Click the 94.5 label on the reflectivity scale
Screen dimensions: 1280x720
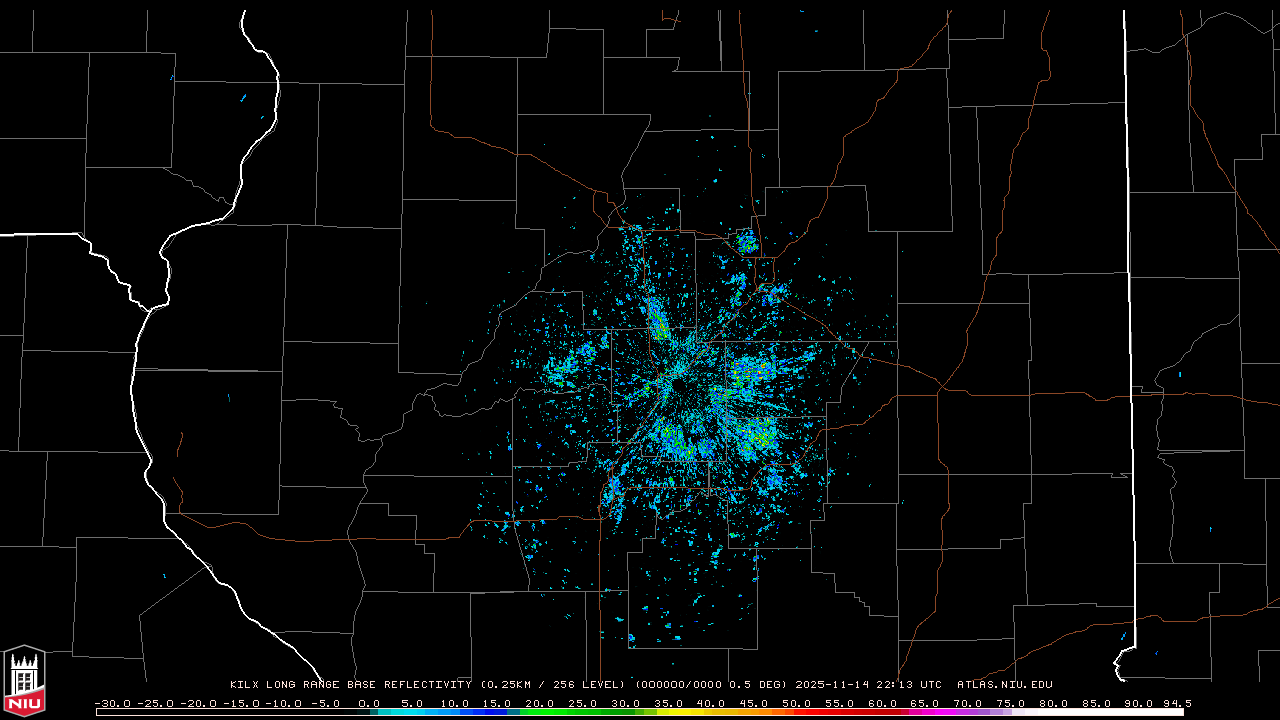pos(1175,703)
